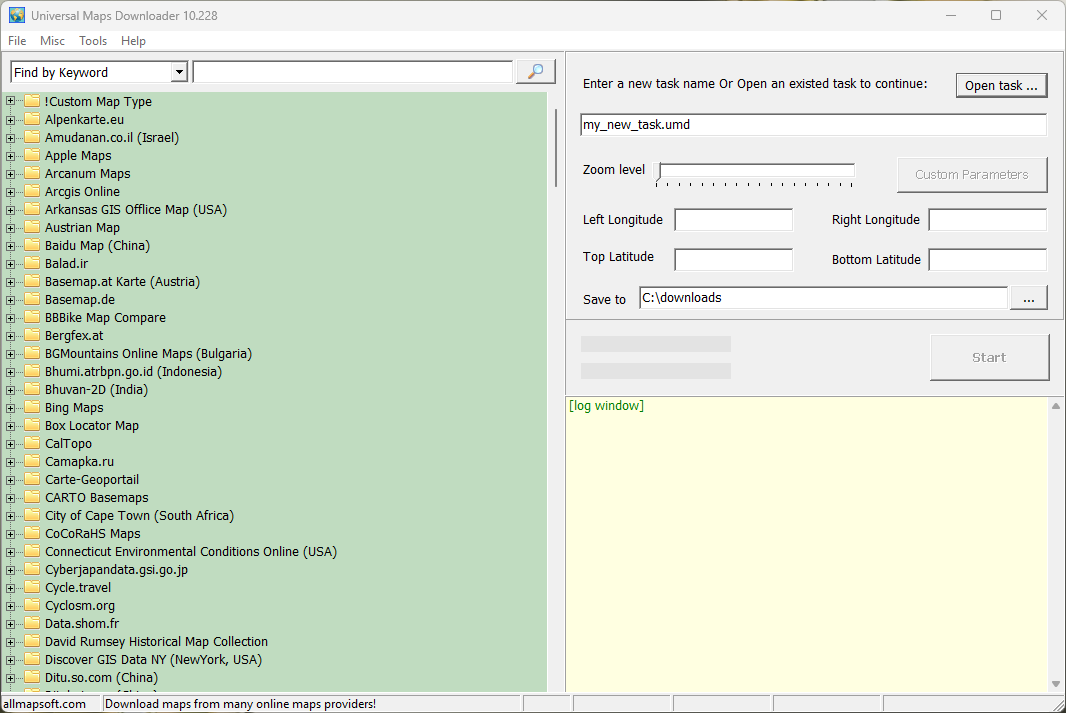Select Bhumi.atrbpn.go.id (Indonesia) item
The image size is (1066, 713).
coord(133,372)
